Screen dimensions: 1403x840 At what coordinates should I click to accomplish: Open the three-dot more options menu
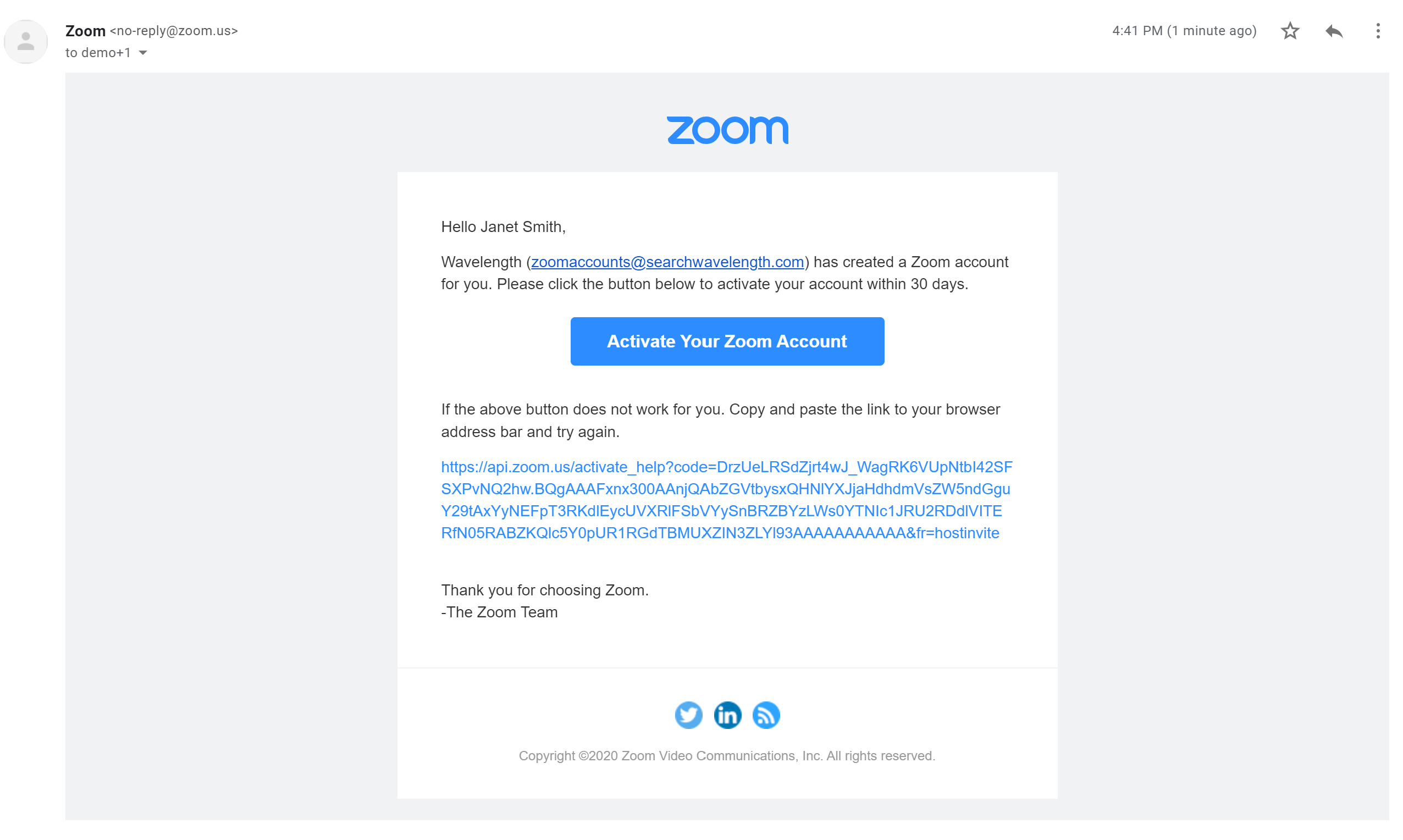tap(1378, 31)
